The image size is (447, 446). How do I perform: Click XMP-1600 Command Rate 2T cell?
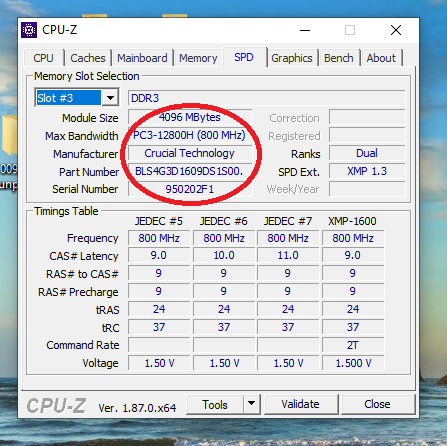click(353, 345)
